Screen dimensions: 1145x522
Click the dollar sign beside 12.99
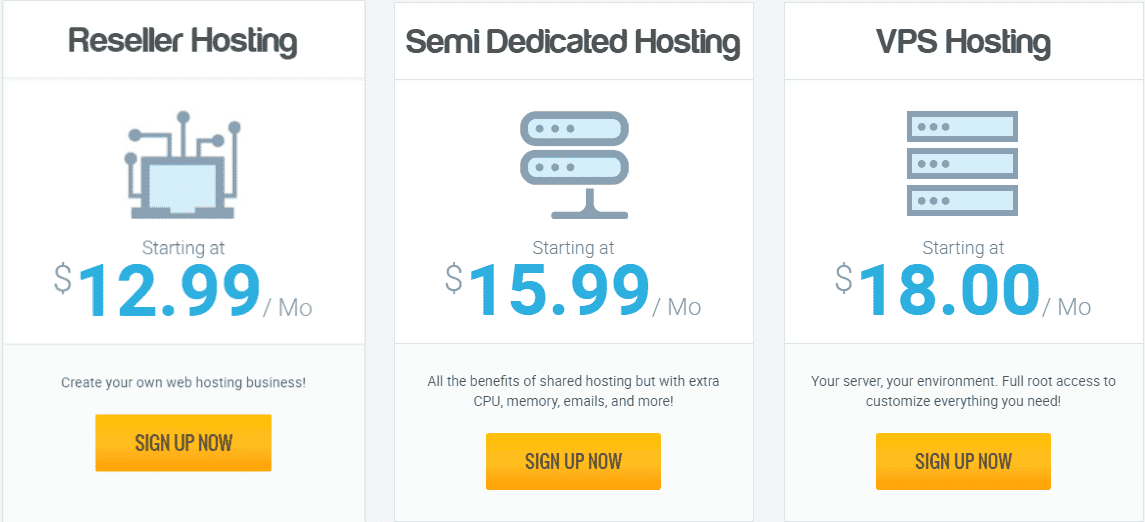tap(64, 279)
